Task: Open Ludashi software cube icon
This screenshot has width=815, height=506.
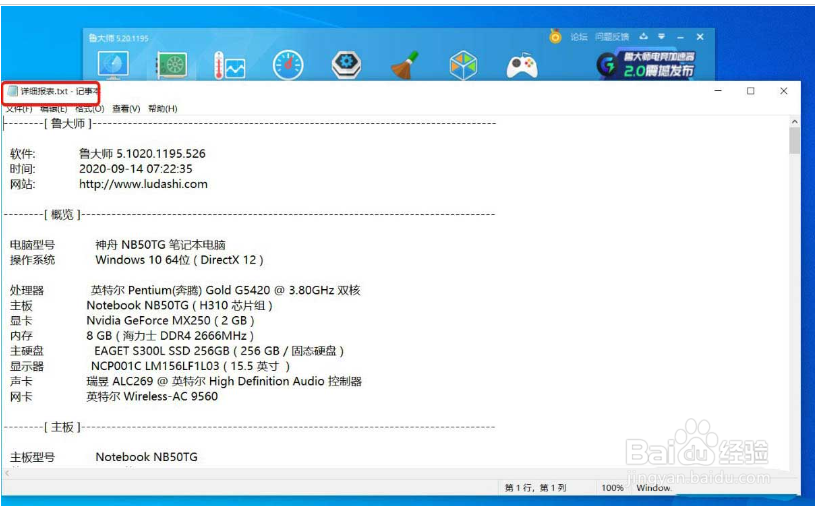Action: 463,65
